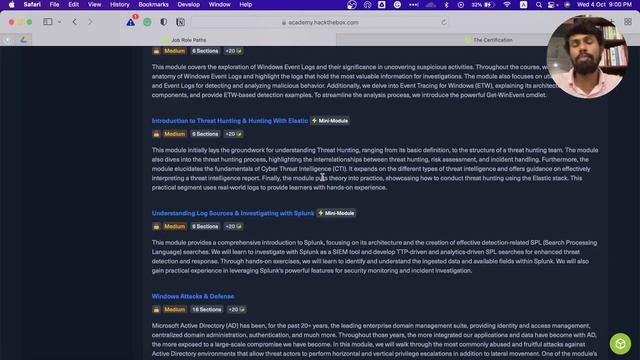Click the +20 reward badge under Splunk module
Viewport: 640px width, 360px height.
tap(233, 227)
